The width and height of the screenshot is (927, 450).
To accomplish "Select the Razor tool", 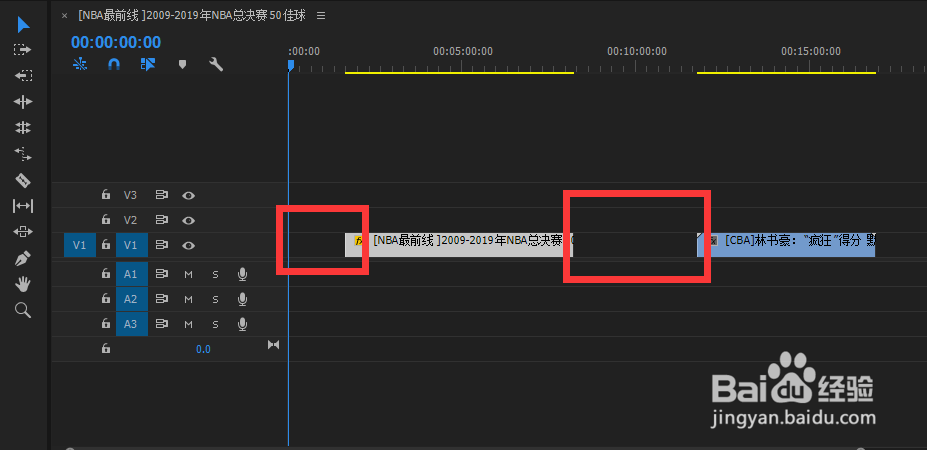I will click(x=23, y=180).
